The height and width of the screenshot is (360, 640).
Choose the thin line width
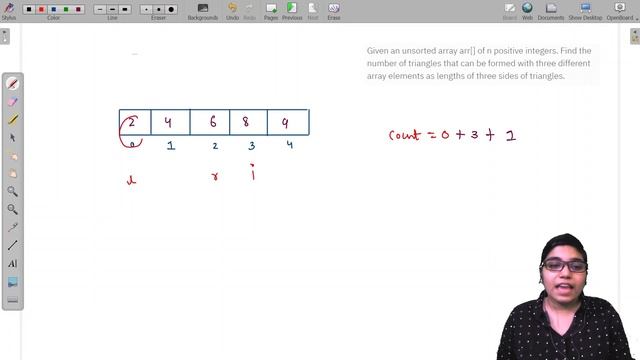[100, 9]
